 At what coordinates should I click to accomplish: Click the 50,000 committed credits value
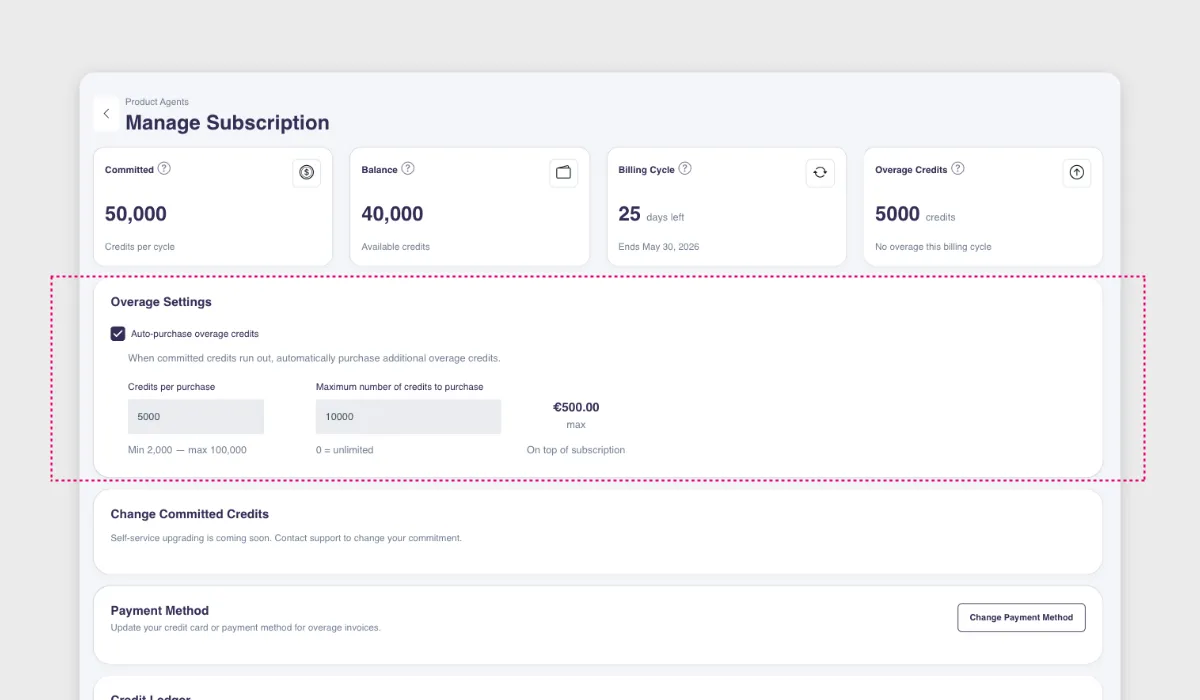pyautogui.click(x=136, y=214)
